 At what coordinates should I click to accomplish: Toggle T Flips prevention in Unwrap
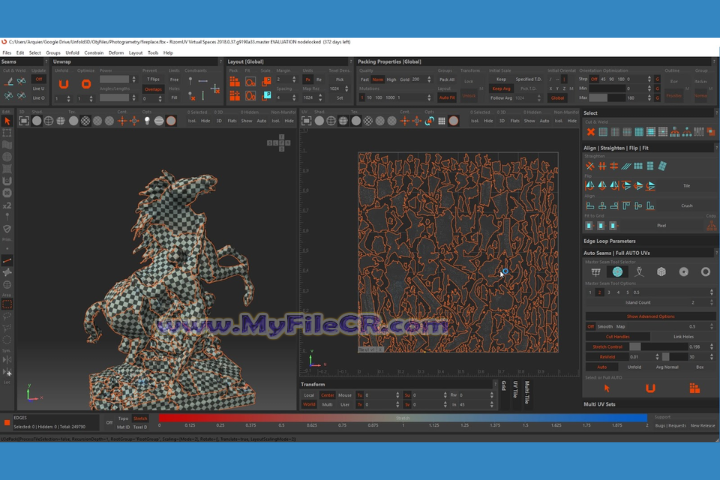(153, 79)
